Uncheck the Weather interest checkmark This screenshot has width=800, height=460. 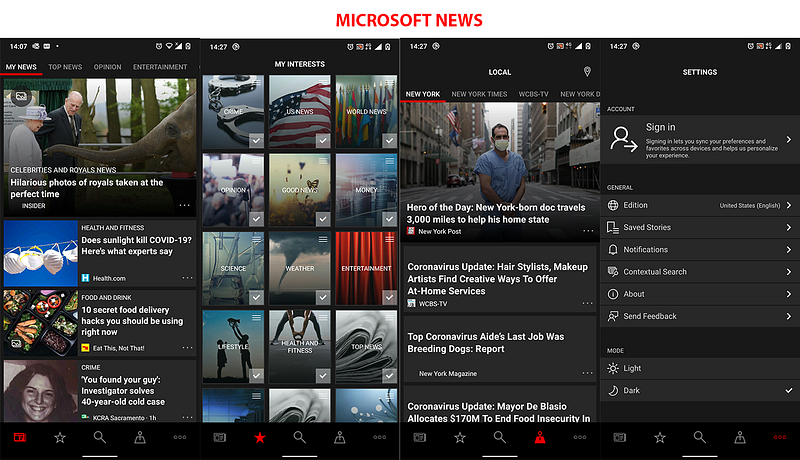323,297
